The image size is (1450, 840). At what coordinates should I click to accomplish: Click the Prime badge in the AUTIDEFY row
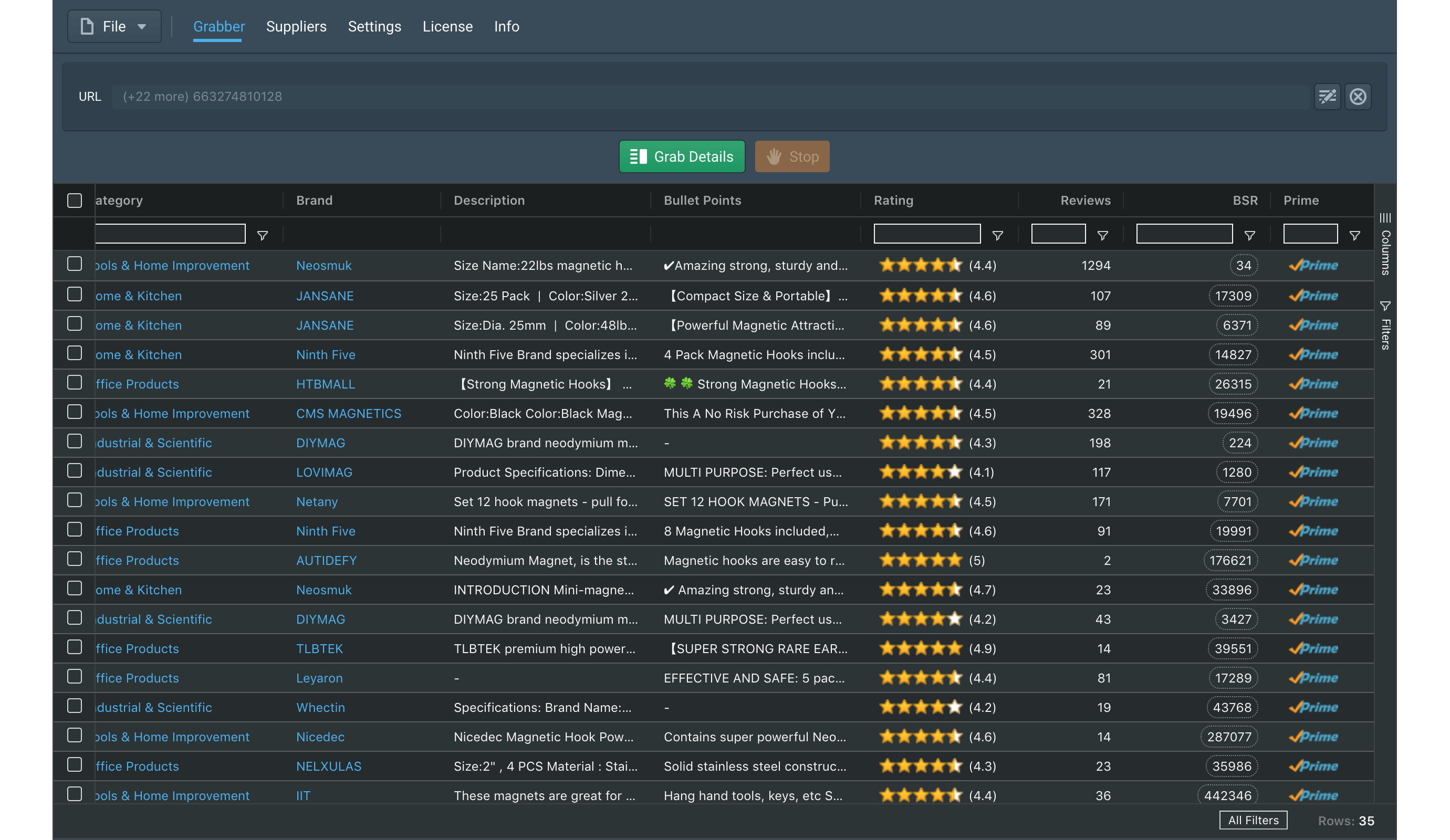pos(1313,560)
